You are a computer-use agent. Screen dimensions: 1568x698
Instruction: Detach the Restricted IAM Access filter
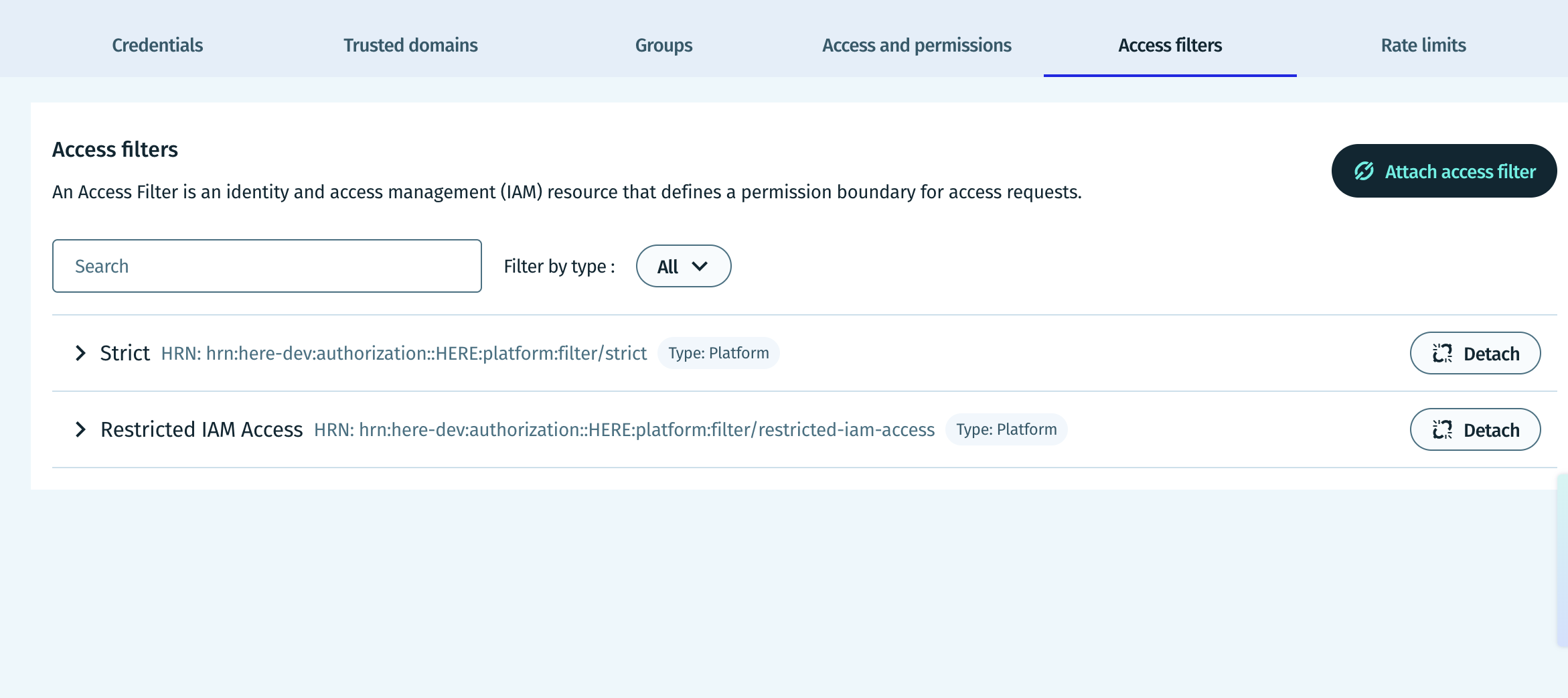1475,429
